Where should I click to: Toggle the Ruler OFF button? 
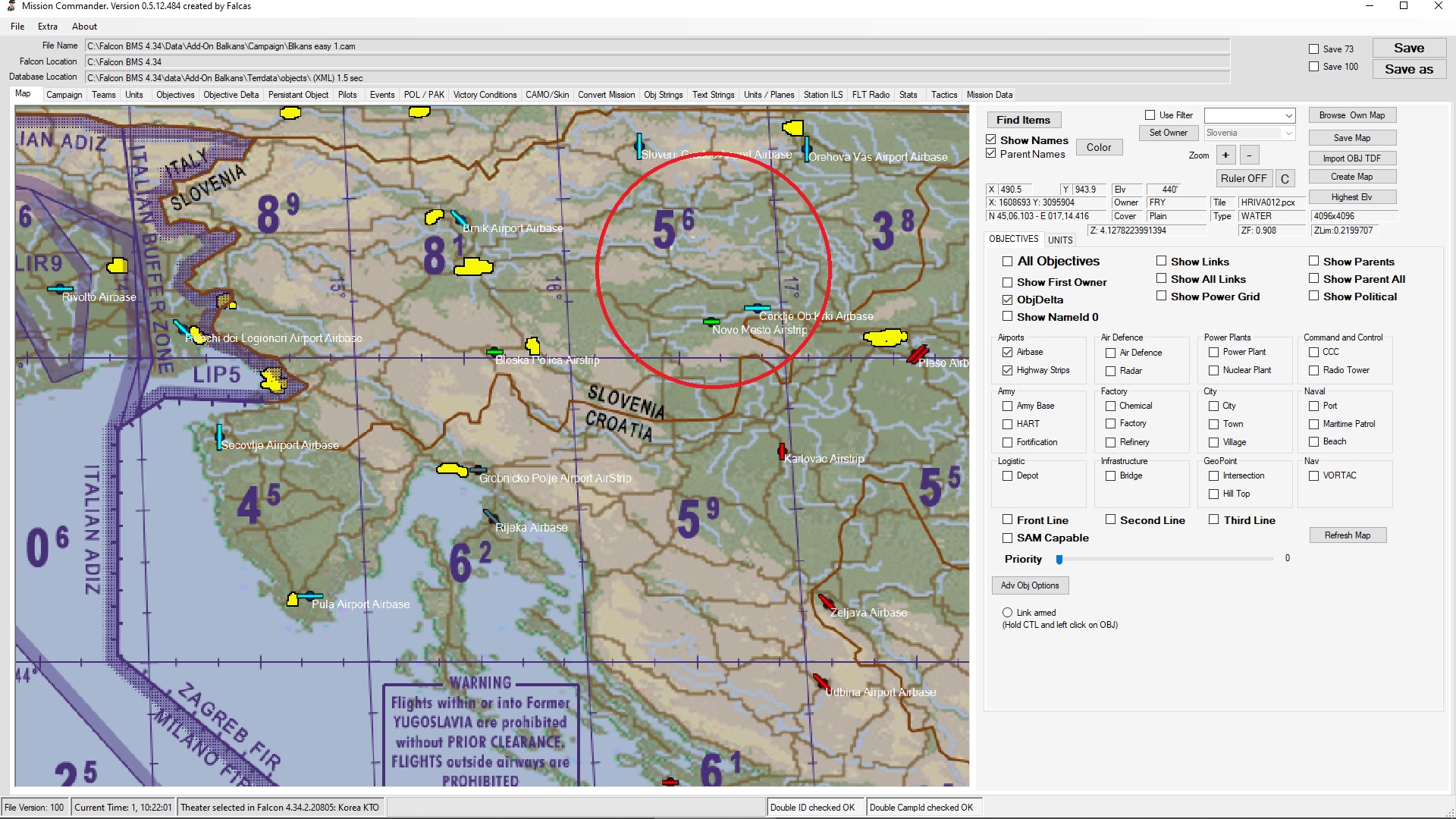(1244, 179)
